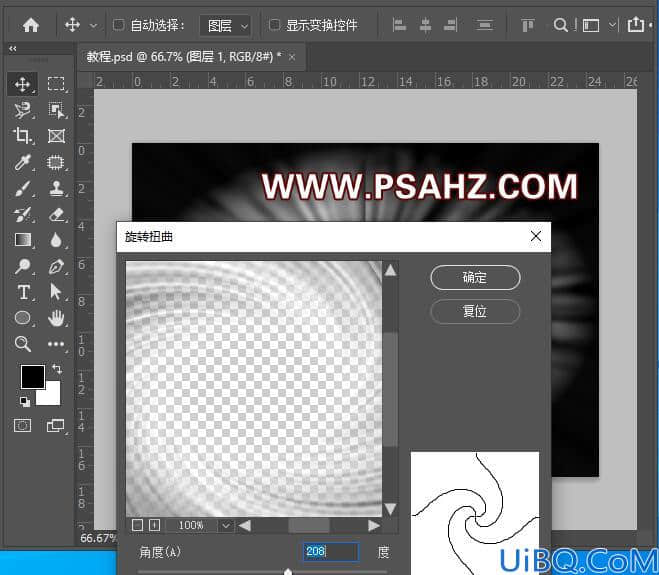This screenshot has height=575, width=659.
Task: Select the Blur tool
Action: (56, 240)
